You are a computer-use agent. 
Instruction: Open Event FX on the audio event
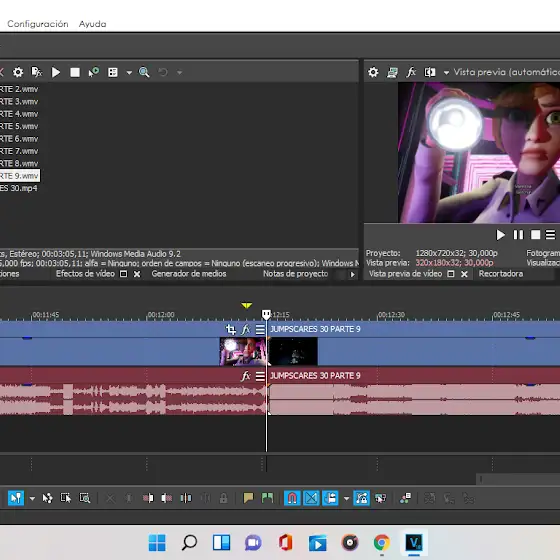click(246, 376)
